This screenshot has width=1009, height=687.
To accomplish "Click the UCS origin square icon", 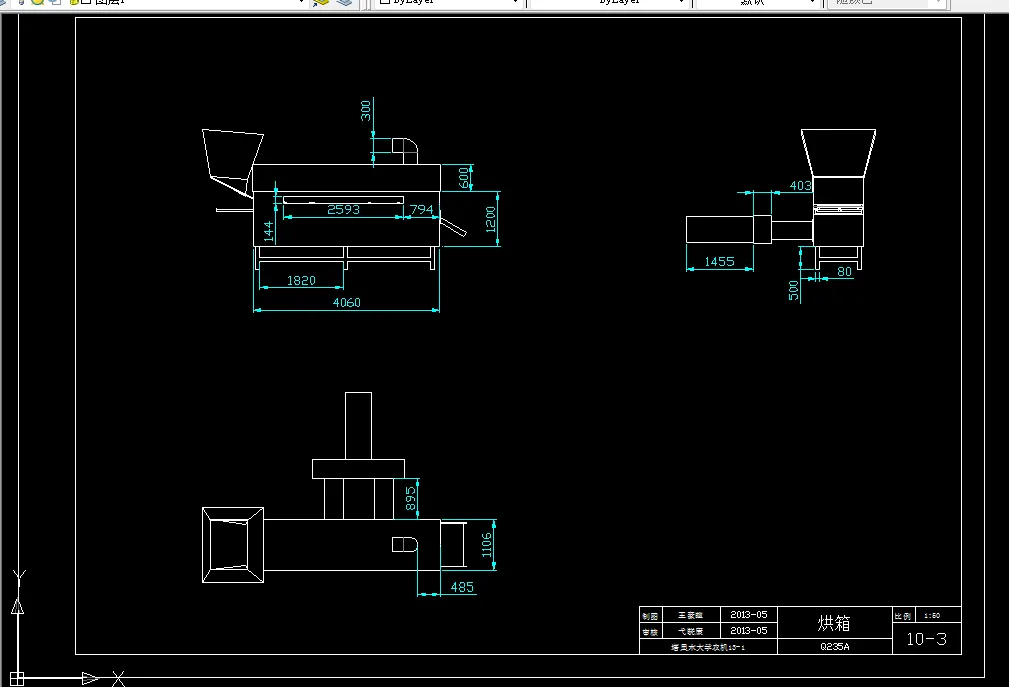I will (x=17, y=679).
